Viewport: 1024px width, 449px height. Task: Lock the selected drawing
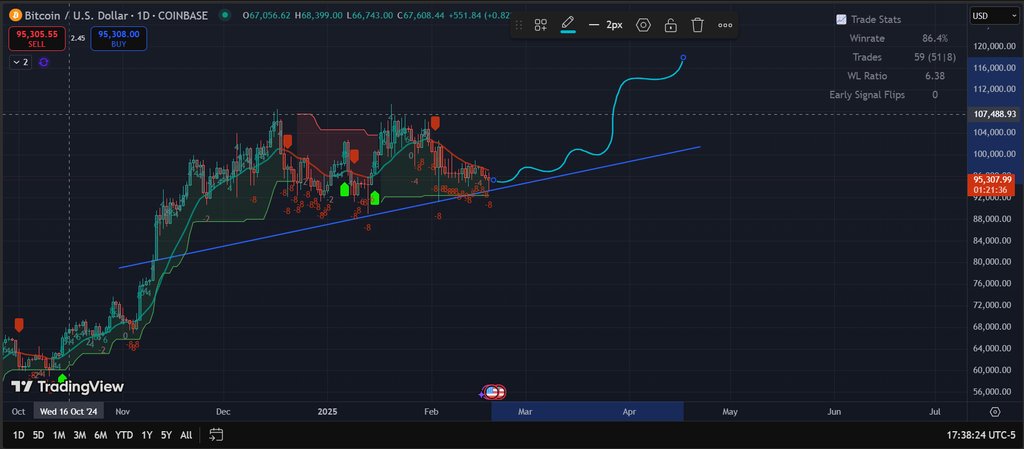671,25
